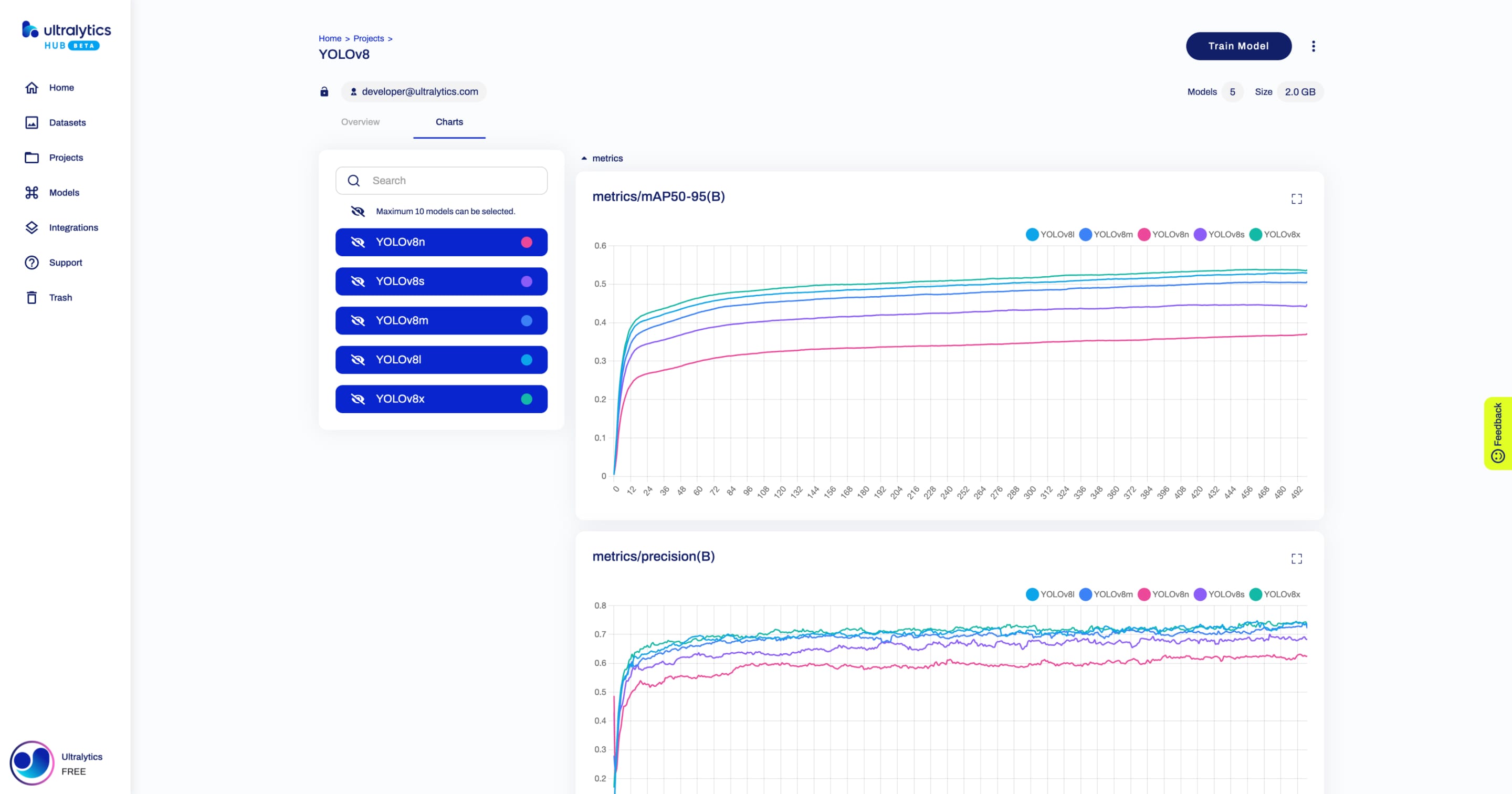Toggle visibility of YOLOv8n model
1512x794 pixels.
point(357,241)
